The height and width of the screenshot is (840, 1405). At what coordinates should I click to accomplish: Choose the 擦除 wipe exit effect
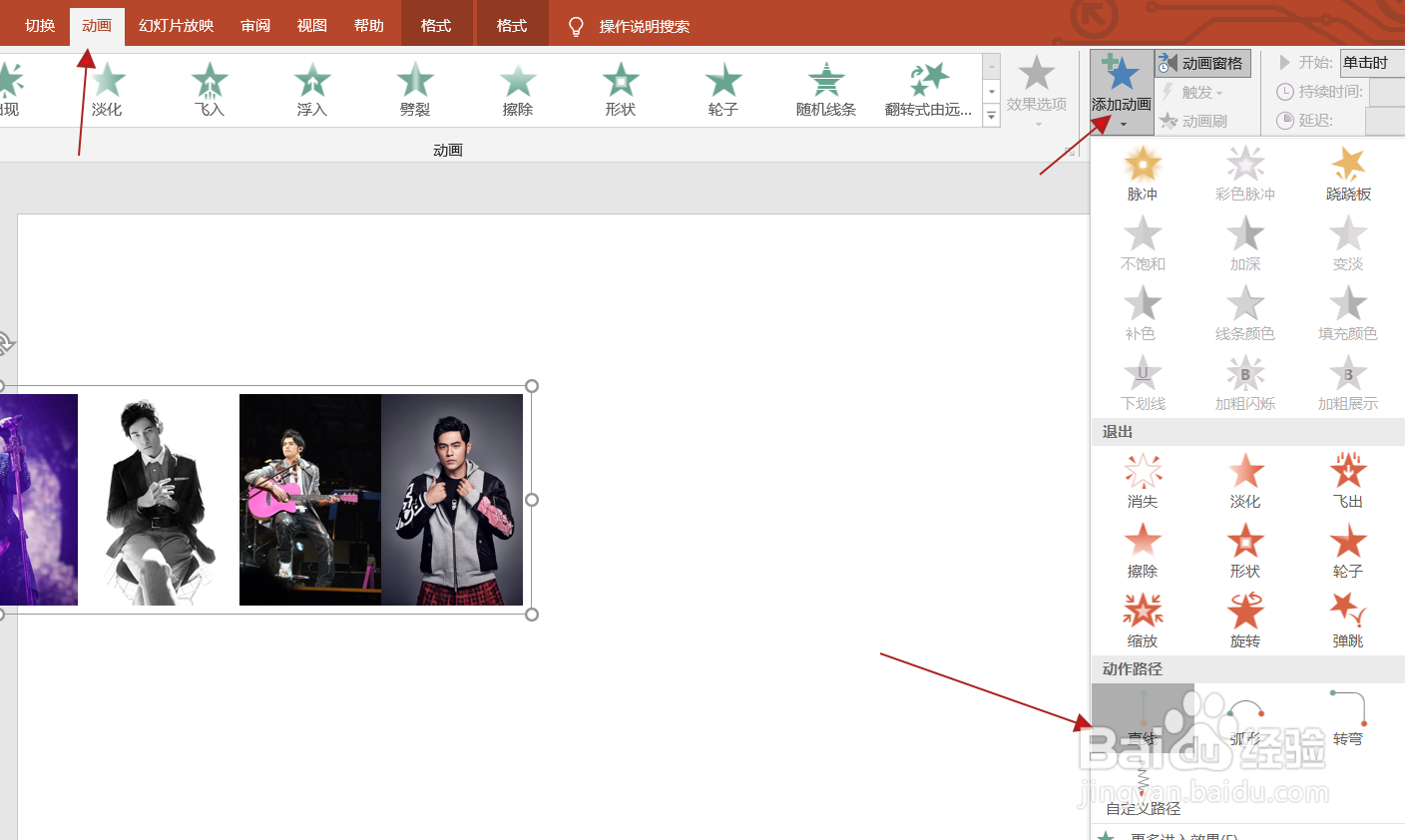pos(1143,551)
